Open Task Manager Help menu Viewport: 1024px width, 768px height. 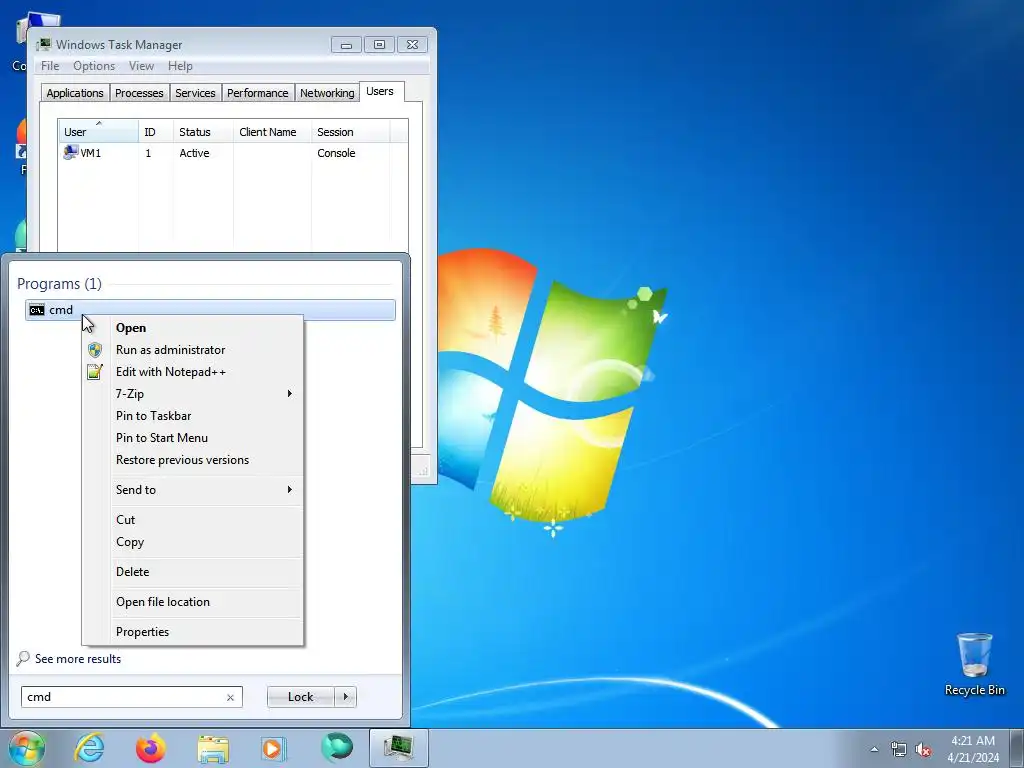point(180,66)
